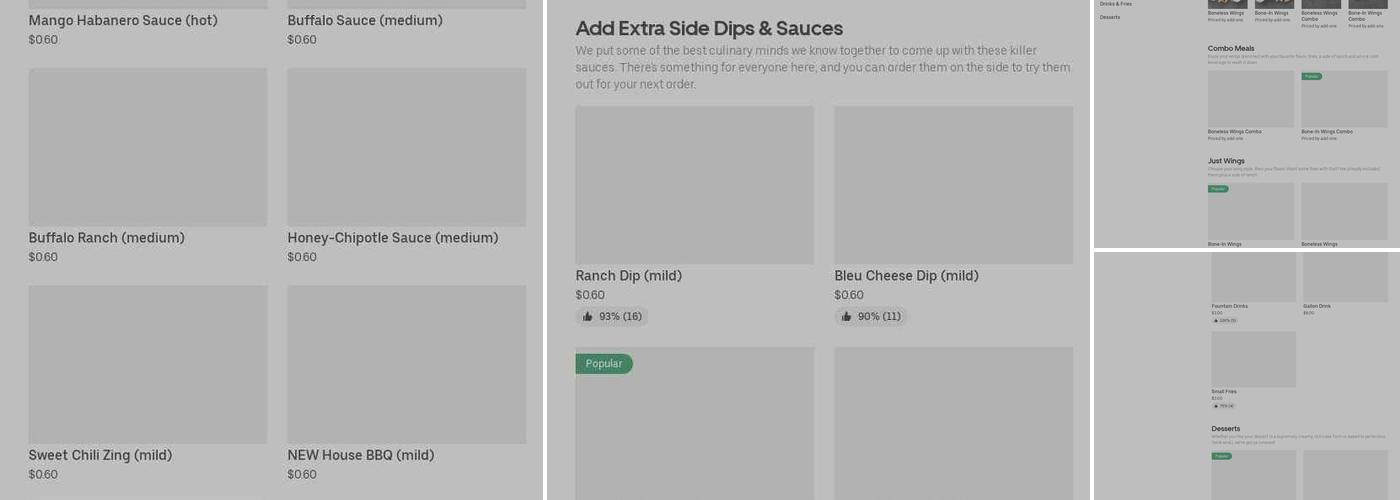Image resolution: width=1400 pixels, height=500 pixels.
Task: Click thumbs-up icon under Bleu Cheese Dip
Action: [x=847, y=317]
